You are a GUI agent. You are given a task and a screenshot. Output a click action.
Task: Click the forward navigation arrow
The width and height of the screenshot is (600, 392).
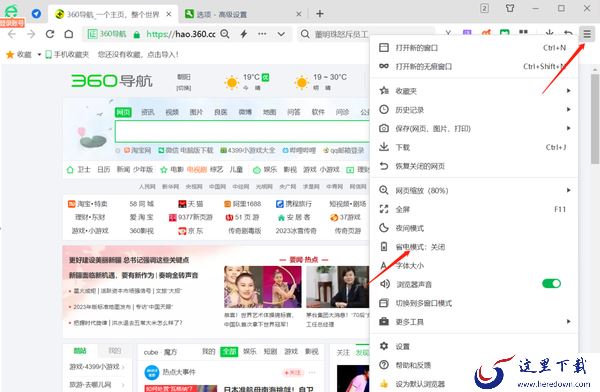coord(31,34)
